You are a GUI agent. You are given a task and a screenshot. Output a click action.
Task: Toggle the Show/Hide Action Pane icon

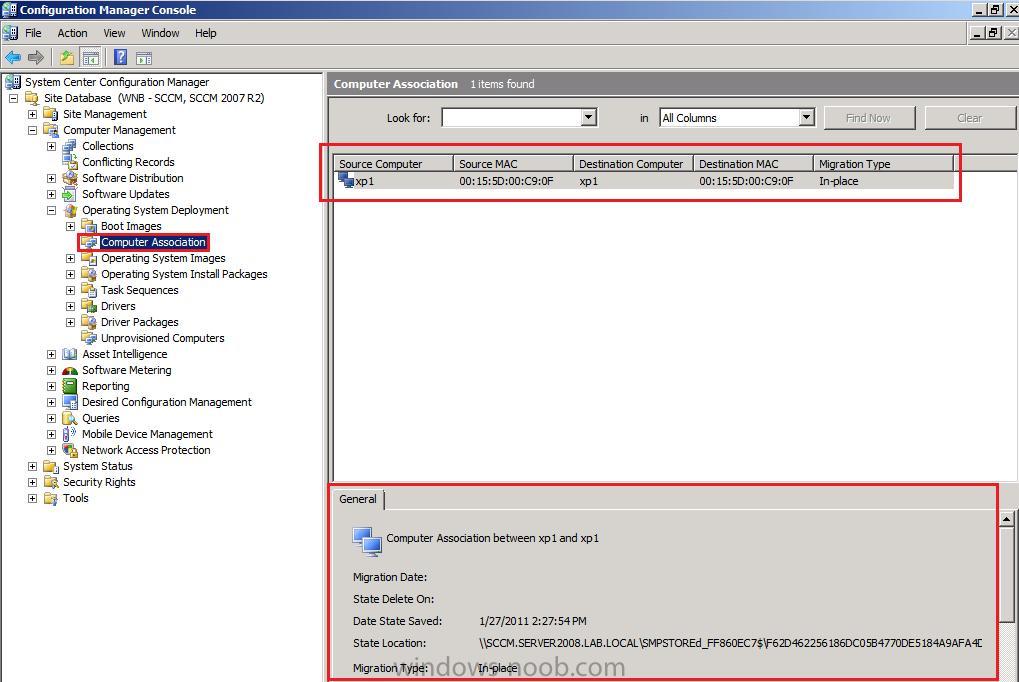point(144,58)
